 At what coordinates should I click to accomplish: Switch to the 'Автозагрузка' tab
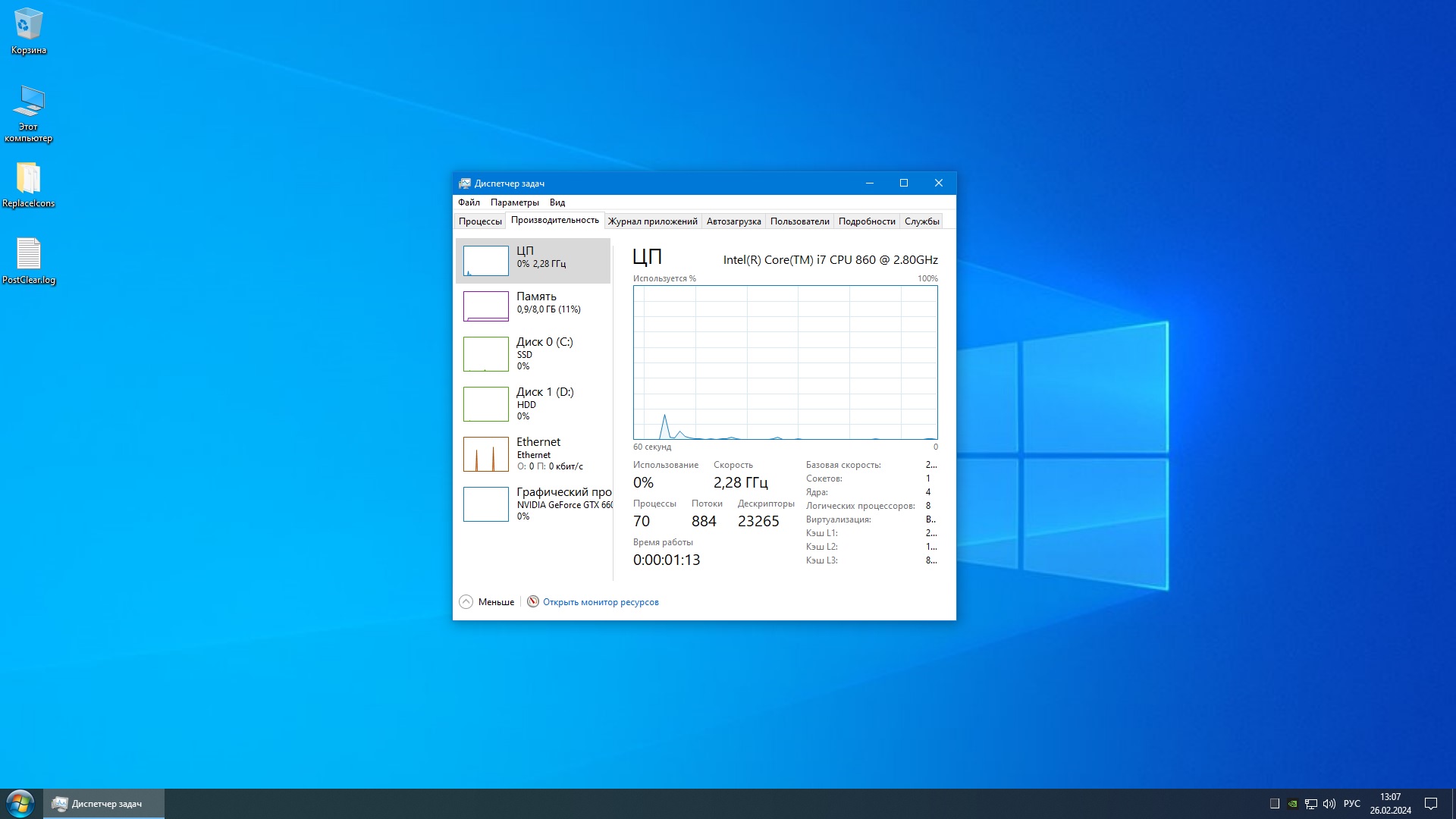[x=733, y=221]
